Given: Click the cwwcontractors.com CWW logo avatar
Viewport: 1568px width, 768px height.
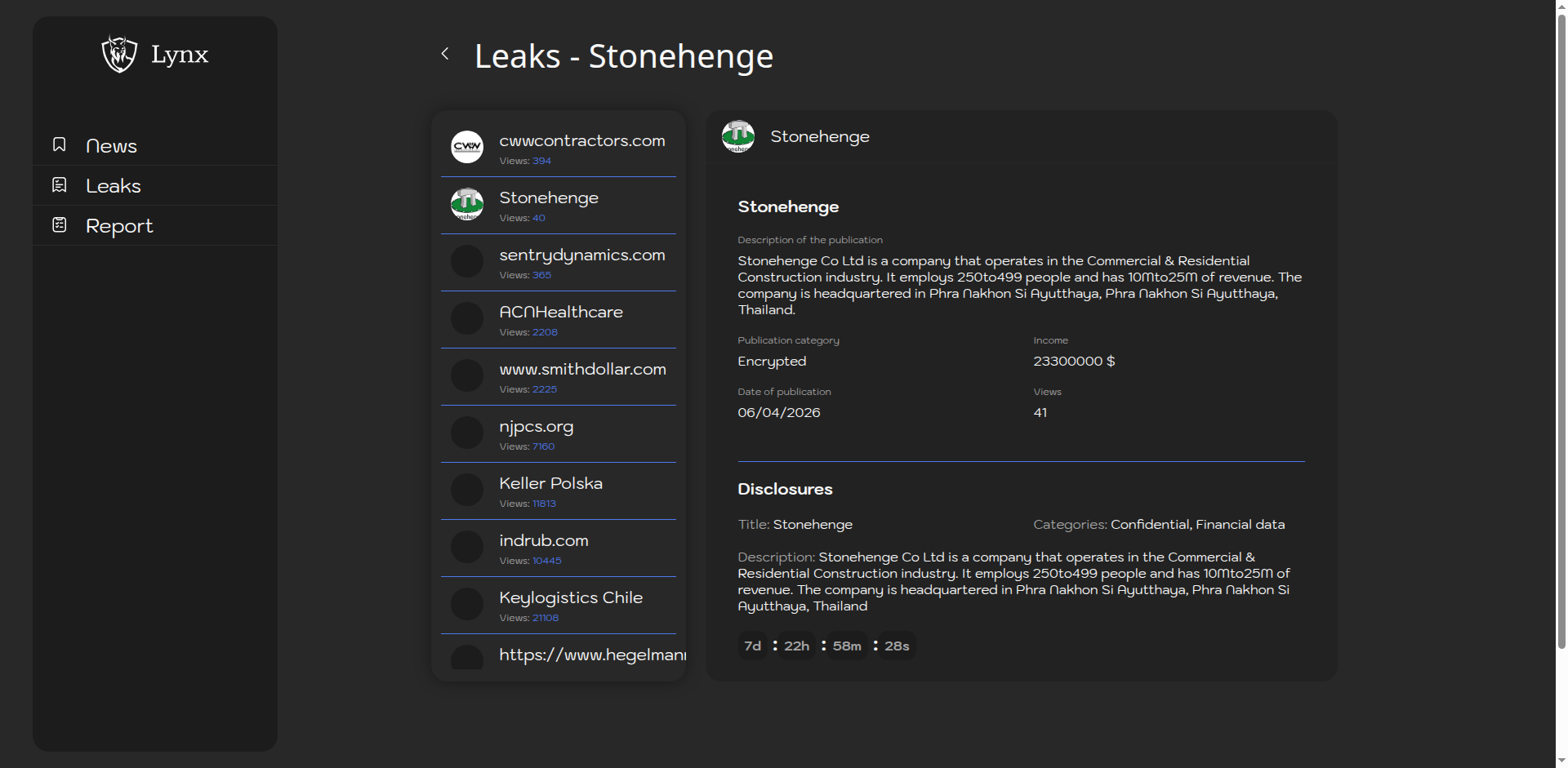Looking at the screenshot, I should point(467,147).
